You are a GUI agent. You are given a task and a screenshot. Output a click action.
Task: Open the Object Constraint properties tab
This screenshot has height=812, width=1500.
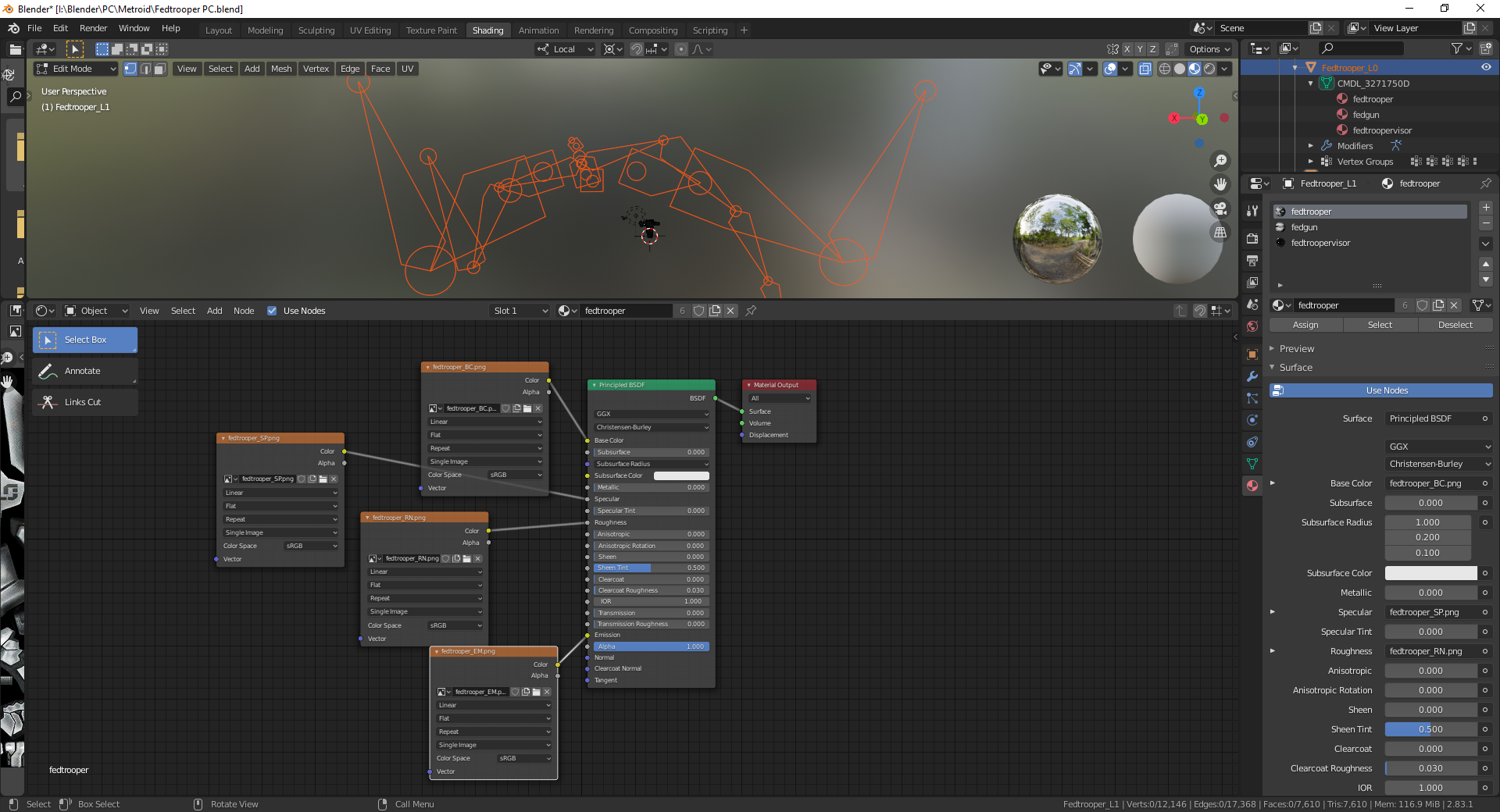(x=1252, y=442)
